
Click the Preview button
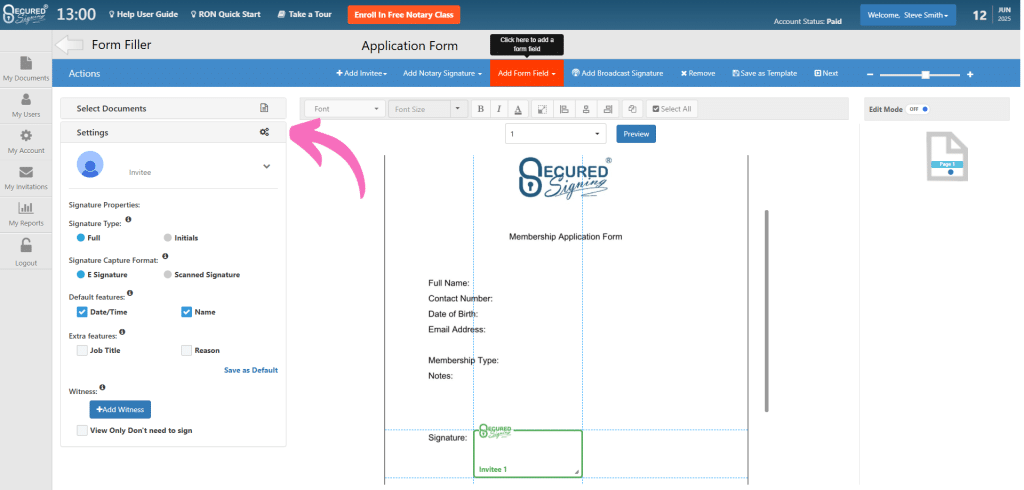point(636,134)
